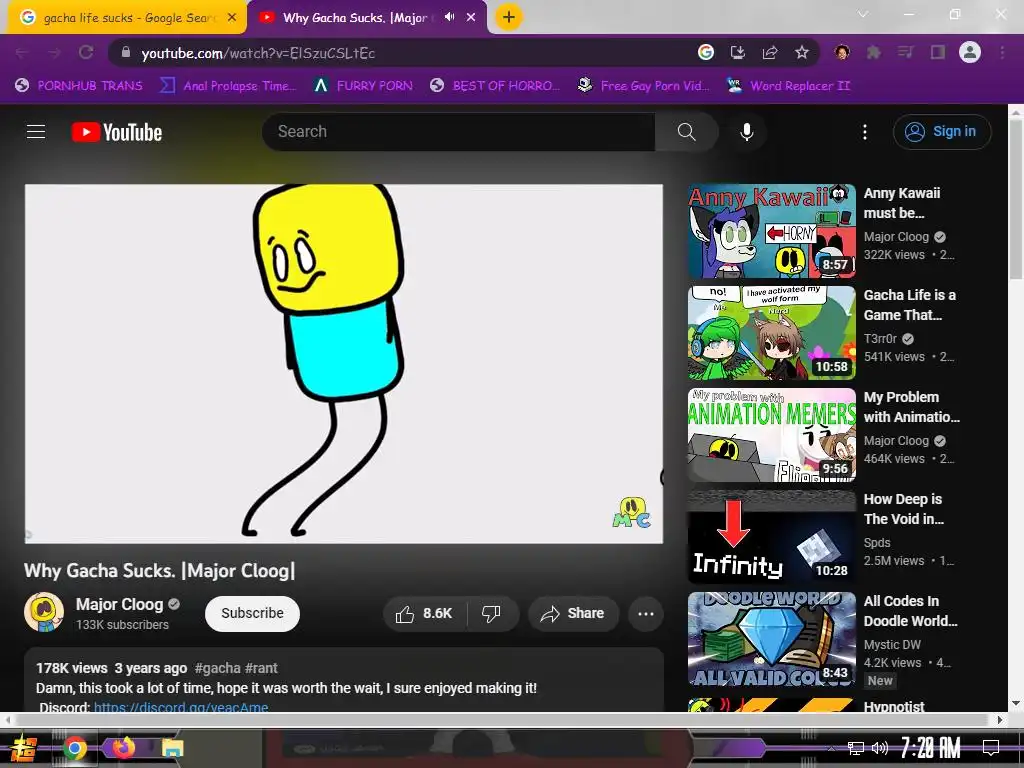Viewport: 1024px width, 768px height.
Task: Open All Codes In Doodle World thumbnail
Action: [771, 639]
